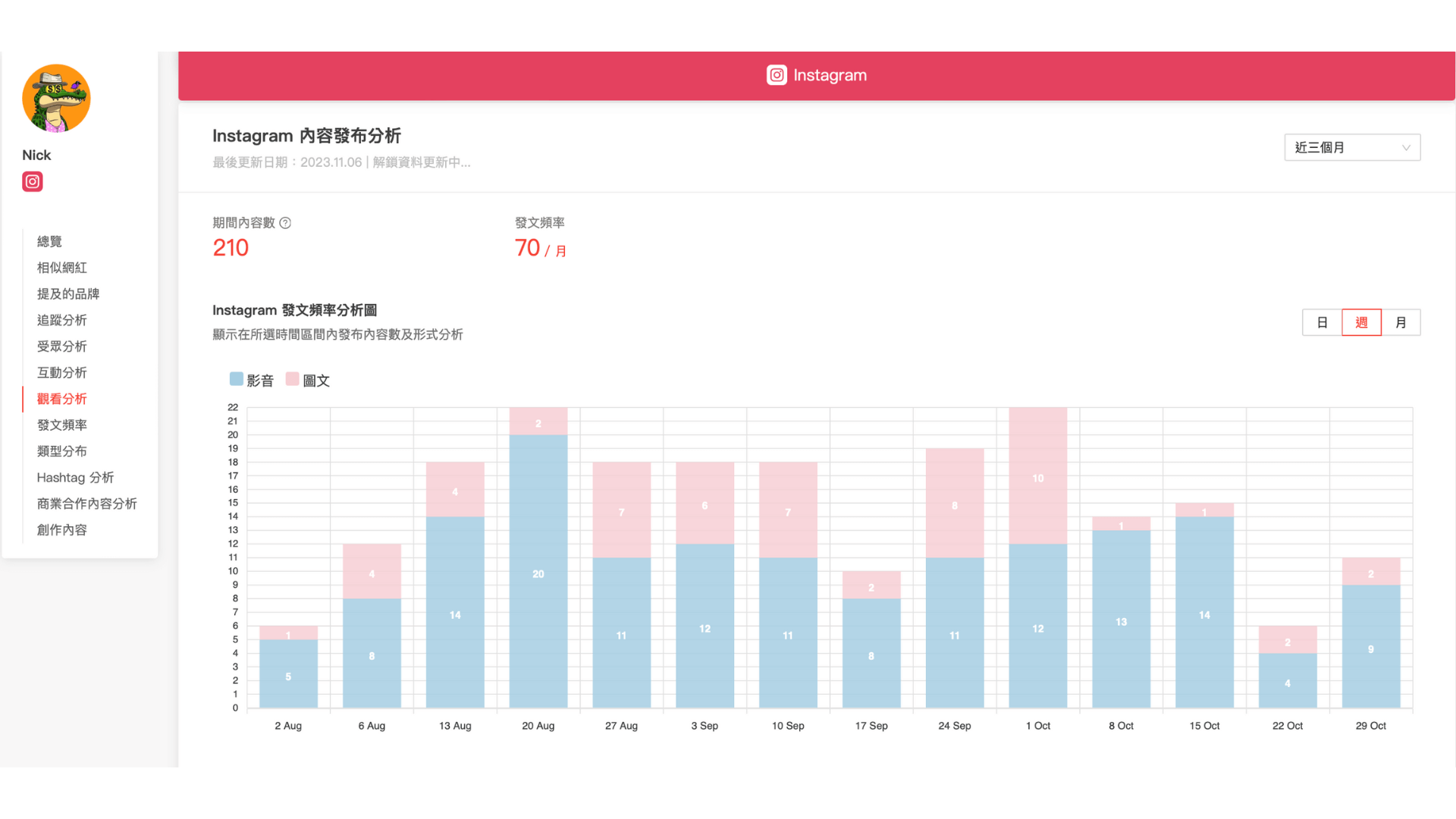The width and height of the screenshot is (1456, 819).
Task: Select 追蹤分析 in the sidebar
Action: 62,320
